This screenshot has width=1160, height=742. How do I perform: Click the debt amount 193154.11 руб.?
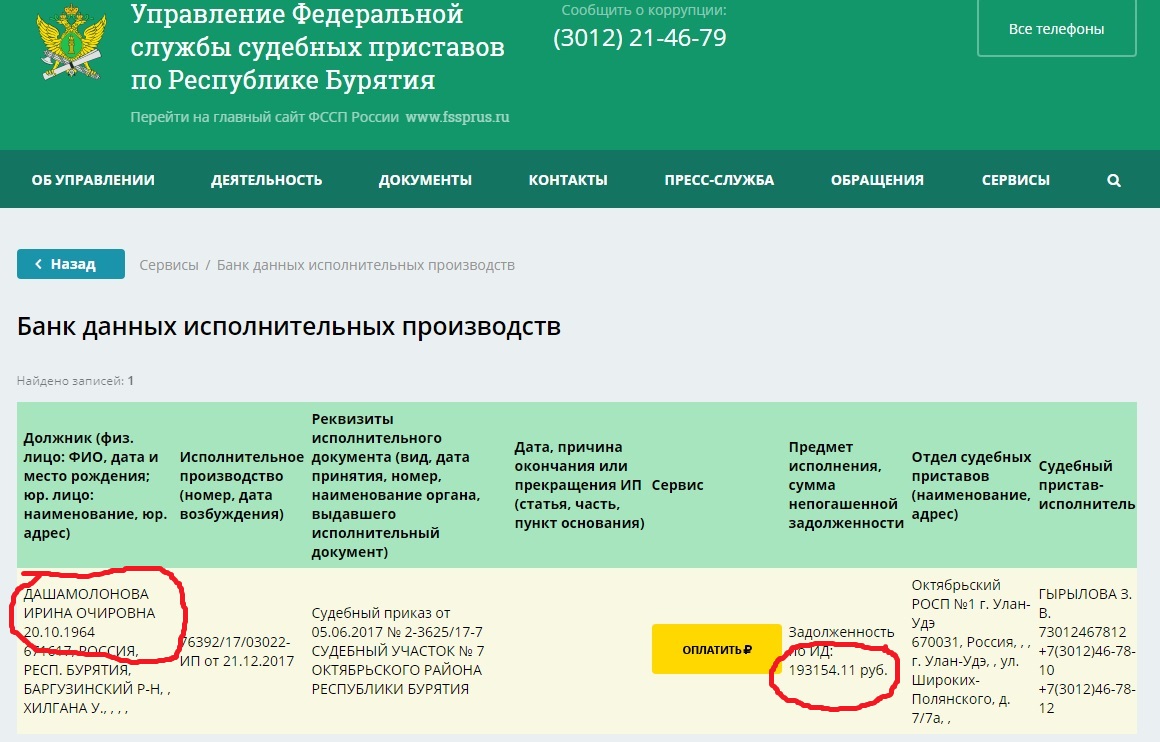(x=838, y=668)
